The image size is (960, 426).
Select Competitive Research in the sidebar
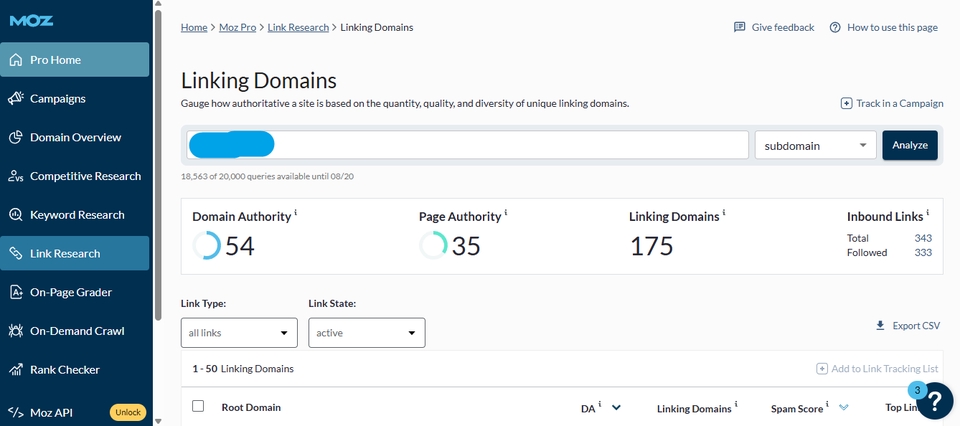[75, 176]
